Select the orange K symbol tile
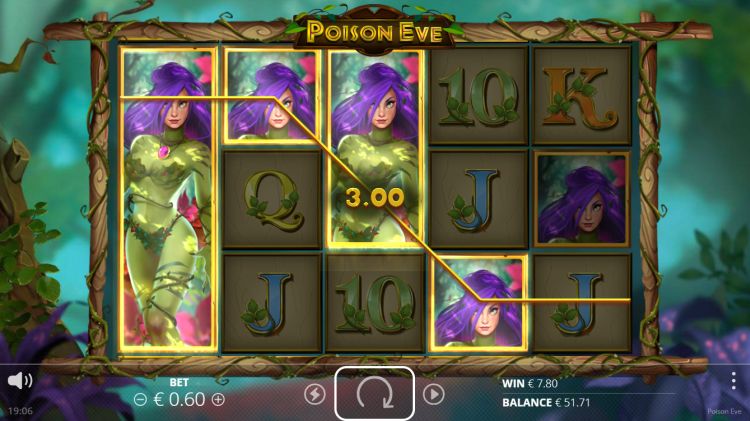 582,95
